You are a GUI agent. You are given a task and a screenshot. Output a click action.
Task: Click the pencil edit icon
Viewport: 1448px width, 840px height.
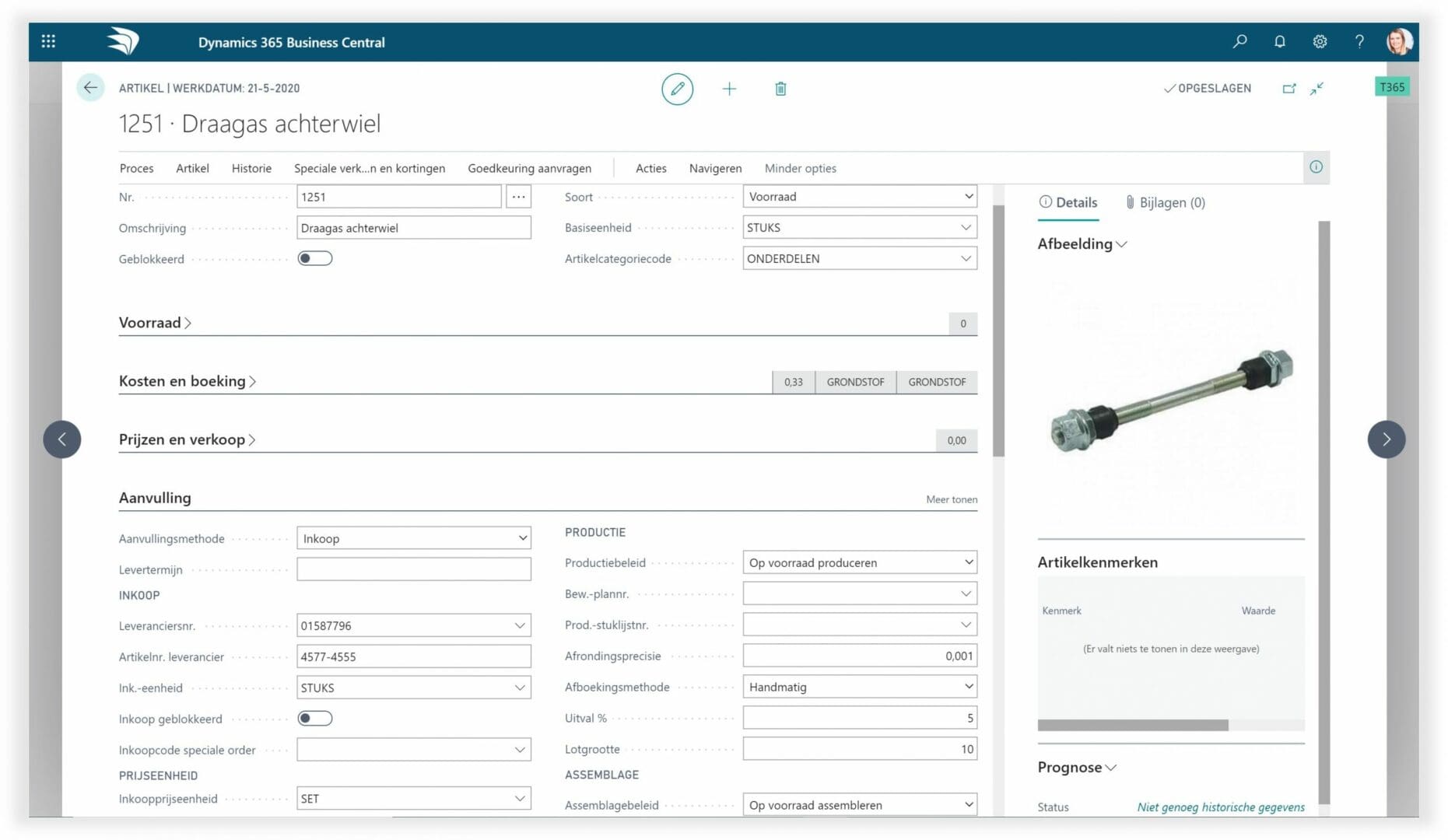[x=677, y=89]
